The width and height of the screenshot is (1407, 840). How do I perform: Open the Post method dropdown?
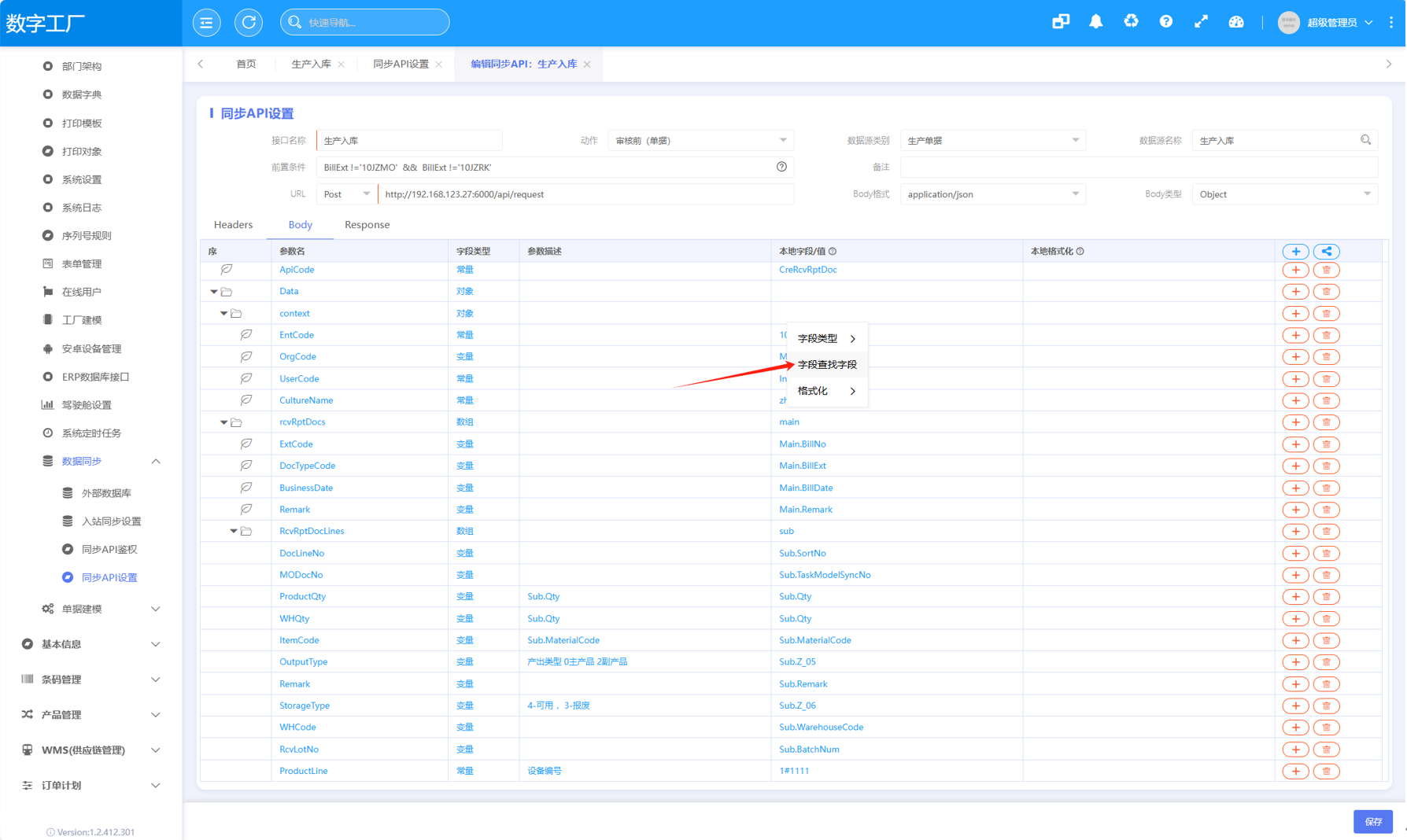point(346,194)
